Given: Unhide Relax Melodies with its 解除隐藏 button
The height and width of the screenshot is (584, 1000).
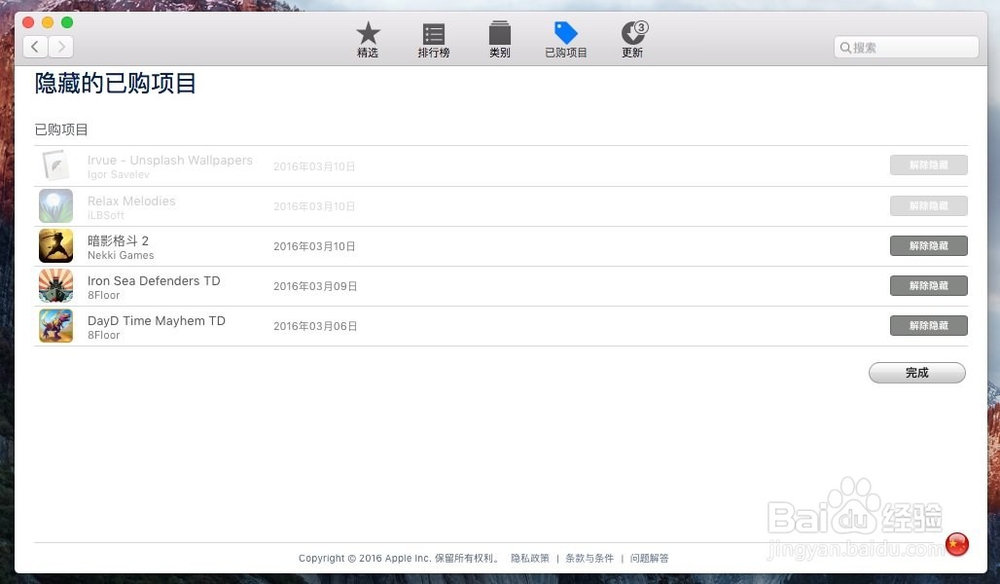Looking at the screenshot, I should click(x=929, y=206).
